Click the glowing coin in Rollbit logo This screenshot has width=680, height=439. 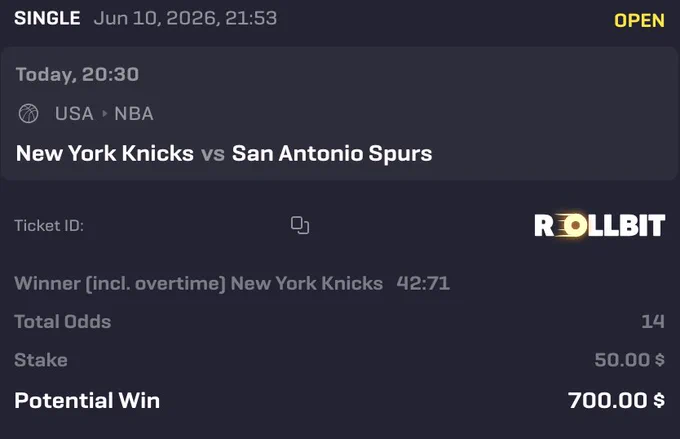coord(575,225)
